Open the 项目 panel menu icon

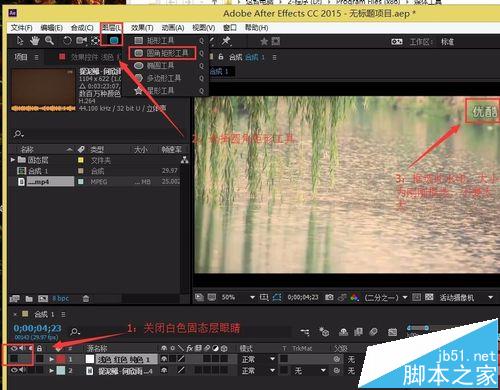(x=36, y=57)
